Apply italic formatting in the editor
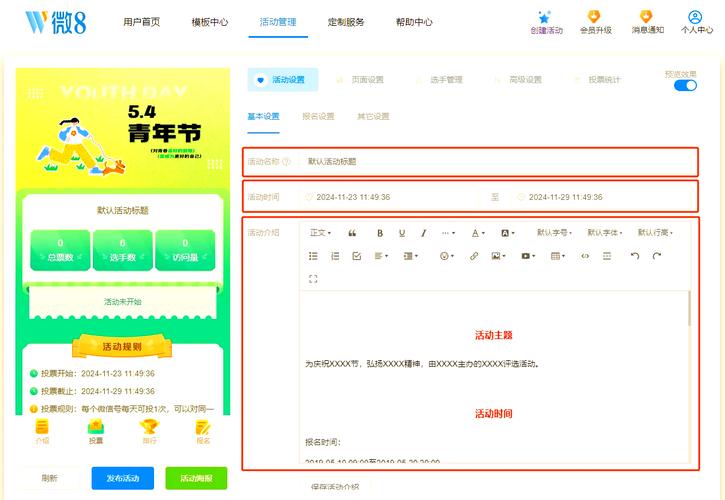Screen dimensions: 725x500 coord(424,233)
